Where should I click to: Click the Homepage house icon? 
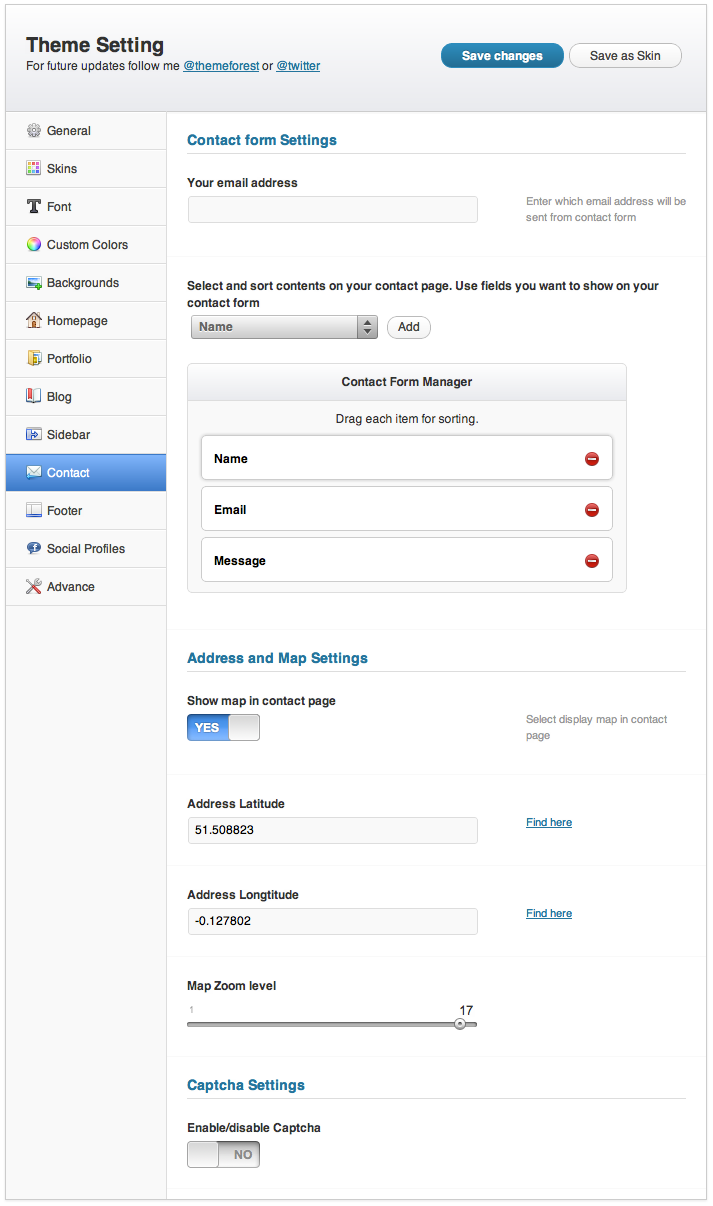click(x=34, y=321)
